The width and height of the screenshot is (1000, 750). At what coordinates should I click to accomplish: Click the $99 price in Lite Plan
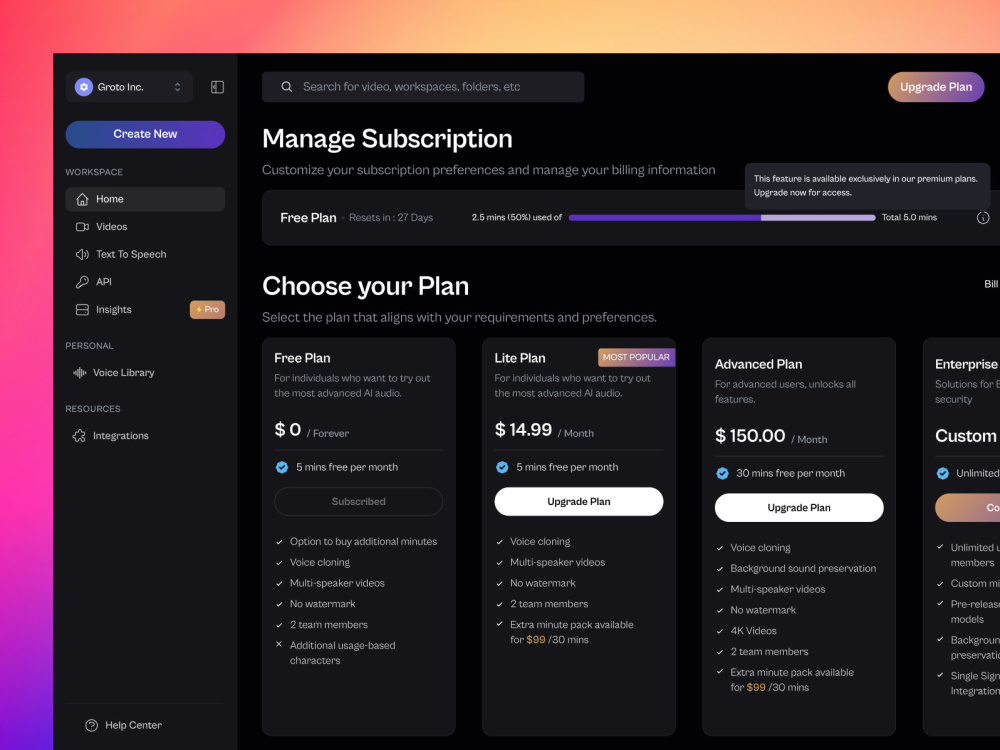536,640
